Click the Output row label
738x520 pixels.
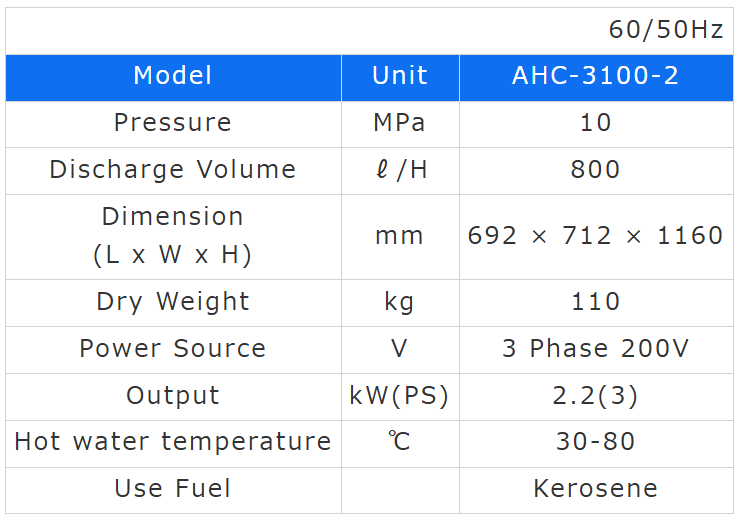173,396
